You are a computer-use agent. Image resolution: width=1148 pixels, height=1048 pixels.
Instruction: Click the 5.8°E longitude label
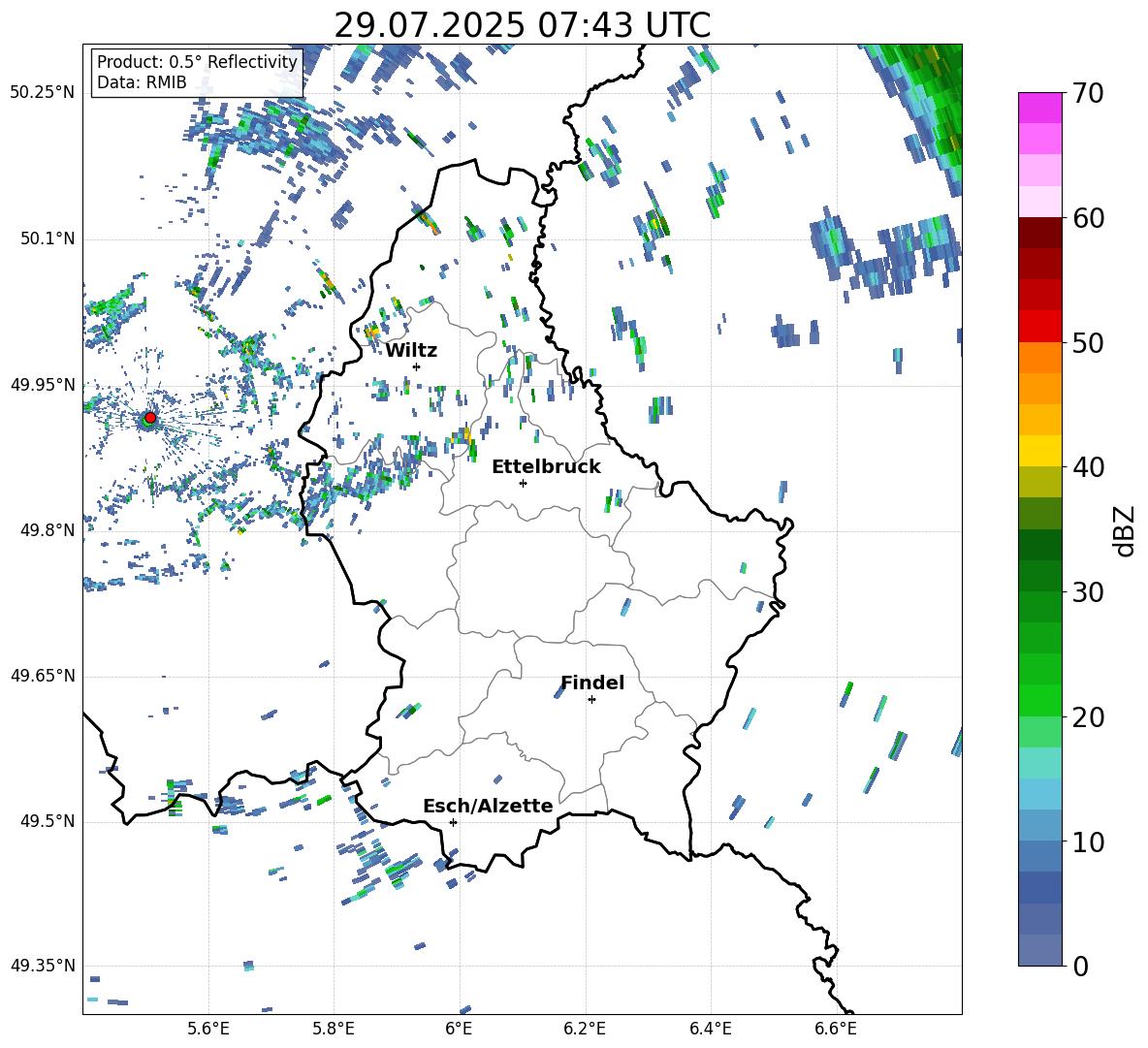pos(334,1029)
